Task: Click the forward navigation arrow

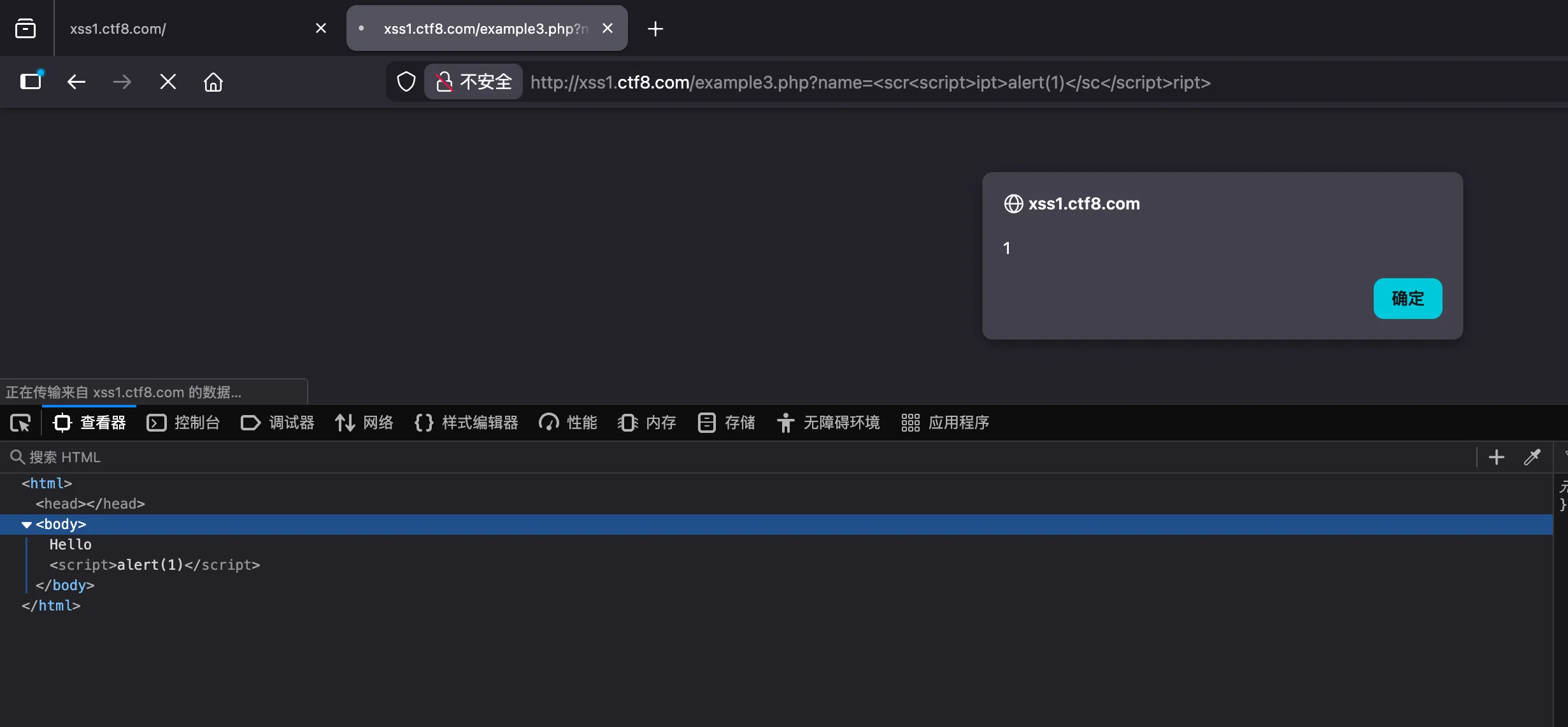Action: click(122, 82)
